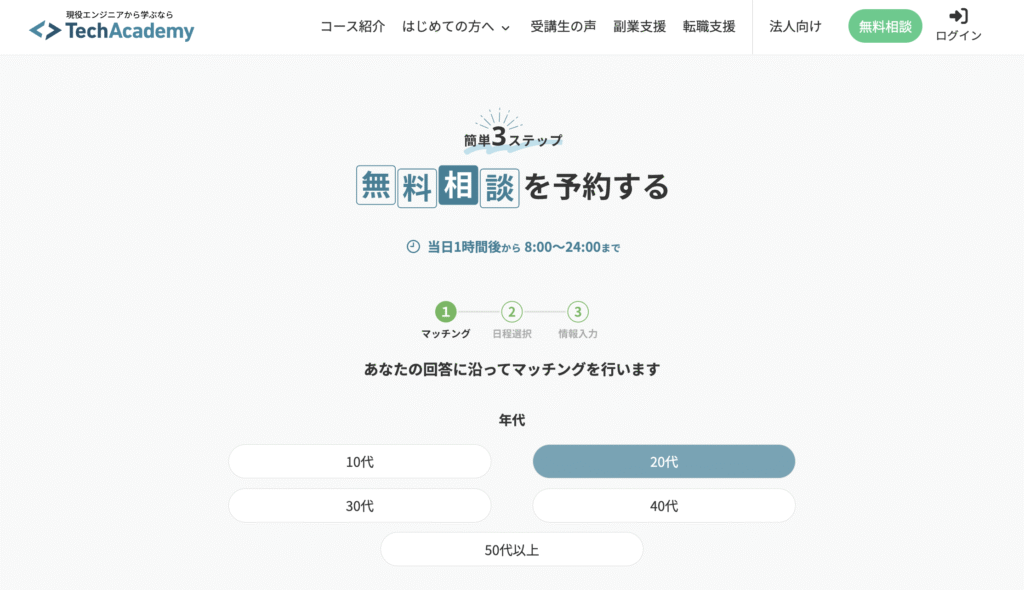Screen dimensions: 1024x590
Task: Click the ログイン text link
Action: point(958,37)
